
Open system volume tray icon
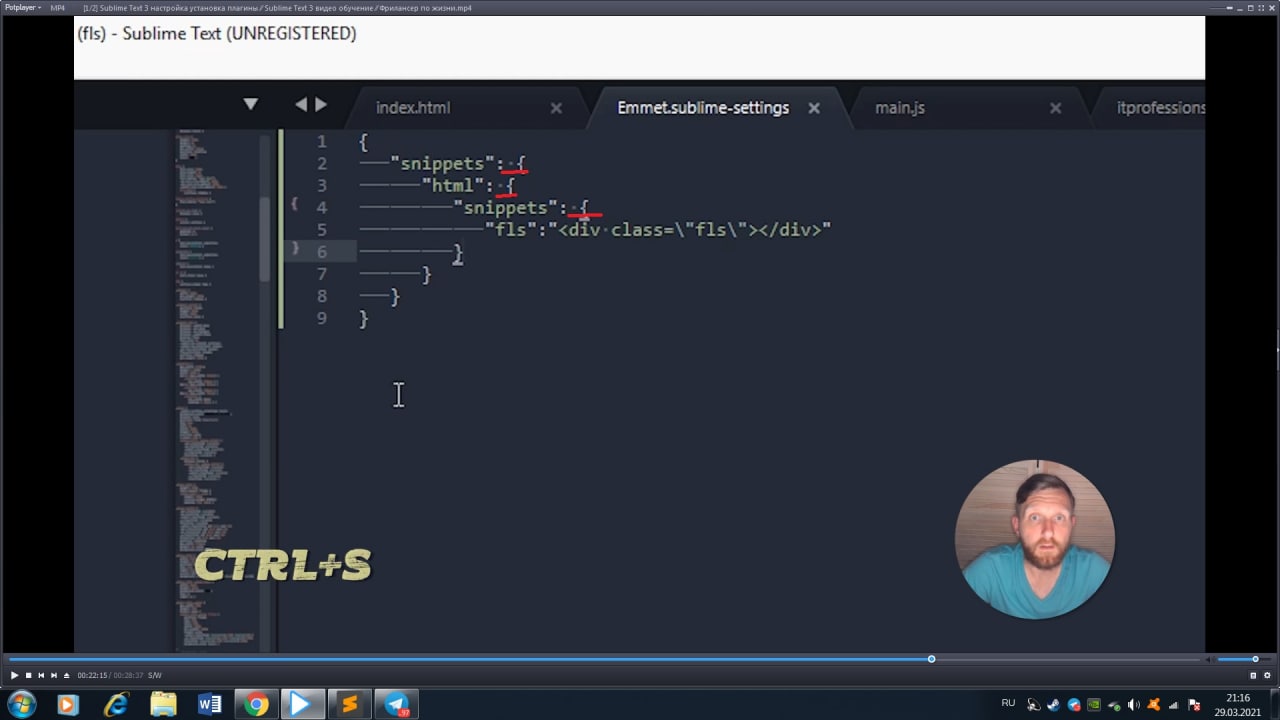(x=1133, y=704)
